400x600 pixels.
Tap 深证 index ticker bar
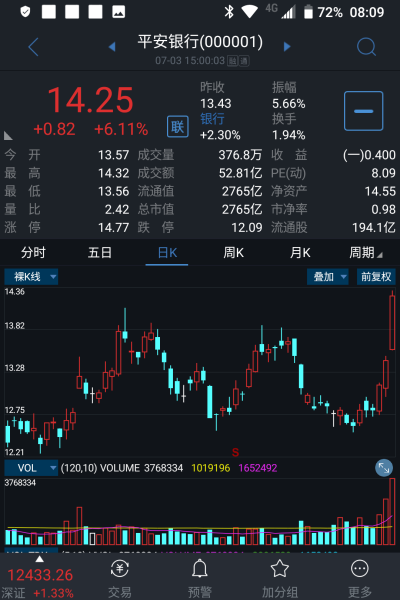(40, 582)
